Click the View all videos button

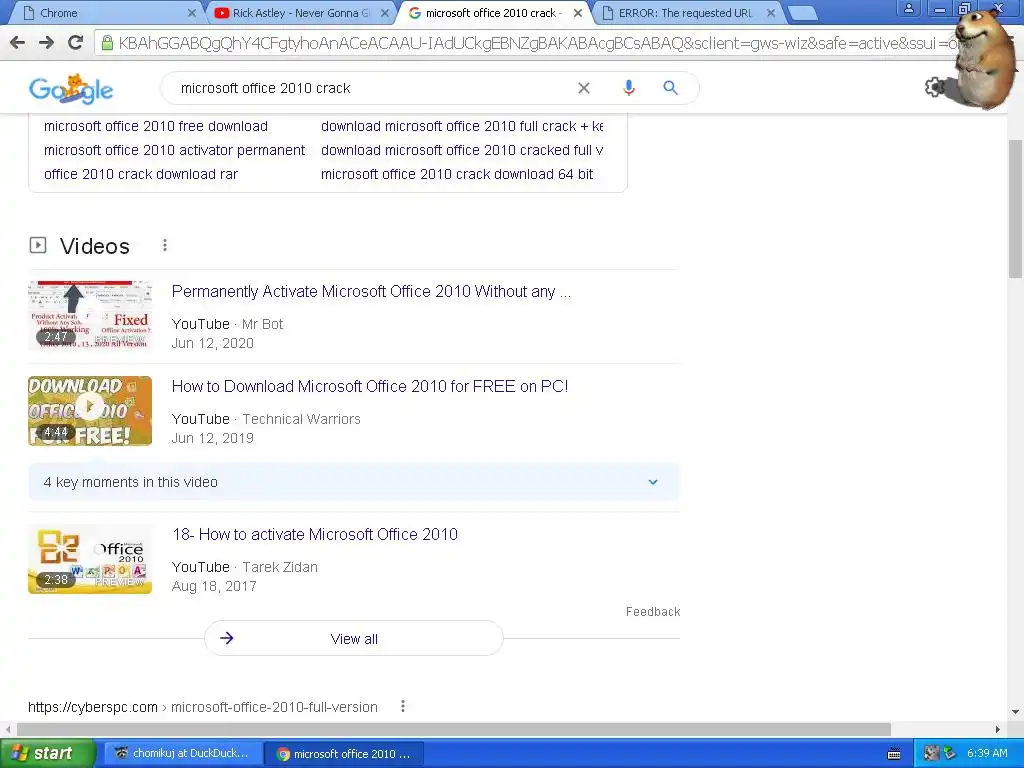(354, 639)
